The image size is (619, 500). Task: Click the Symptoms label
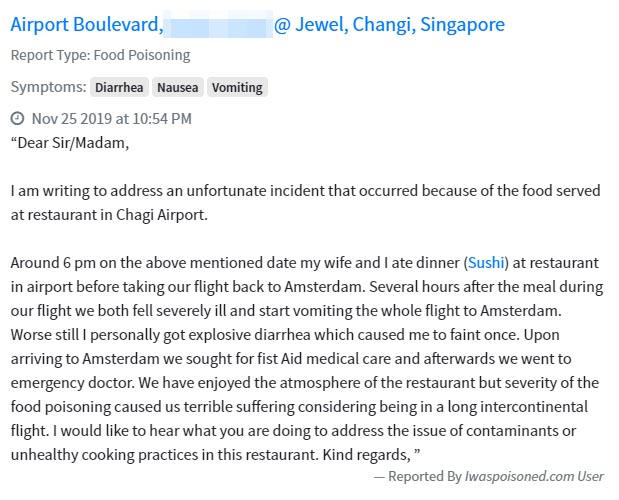coord(47,87)
